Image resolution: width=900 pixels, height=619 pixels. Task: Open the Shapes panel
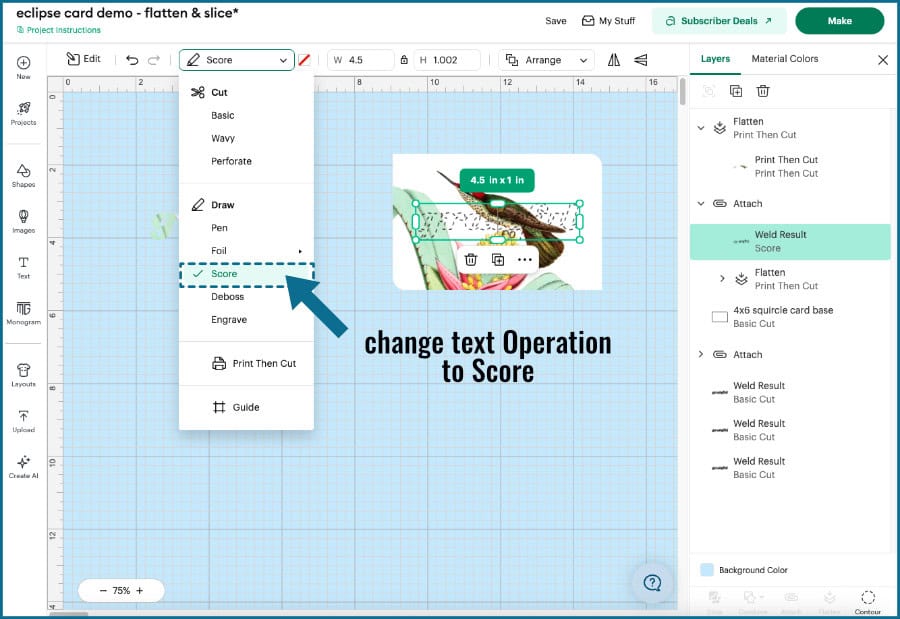coord(24,176)
